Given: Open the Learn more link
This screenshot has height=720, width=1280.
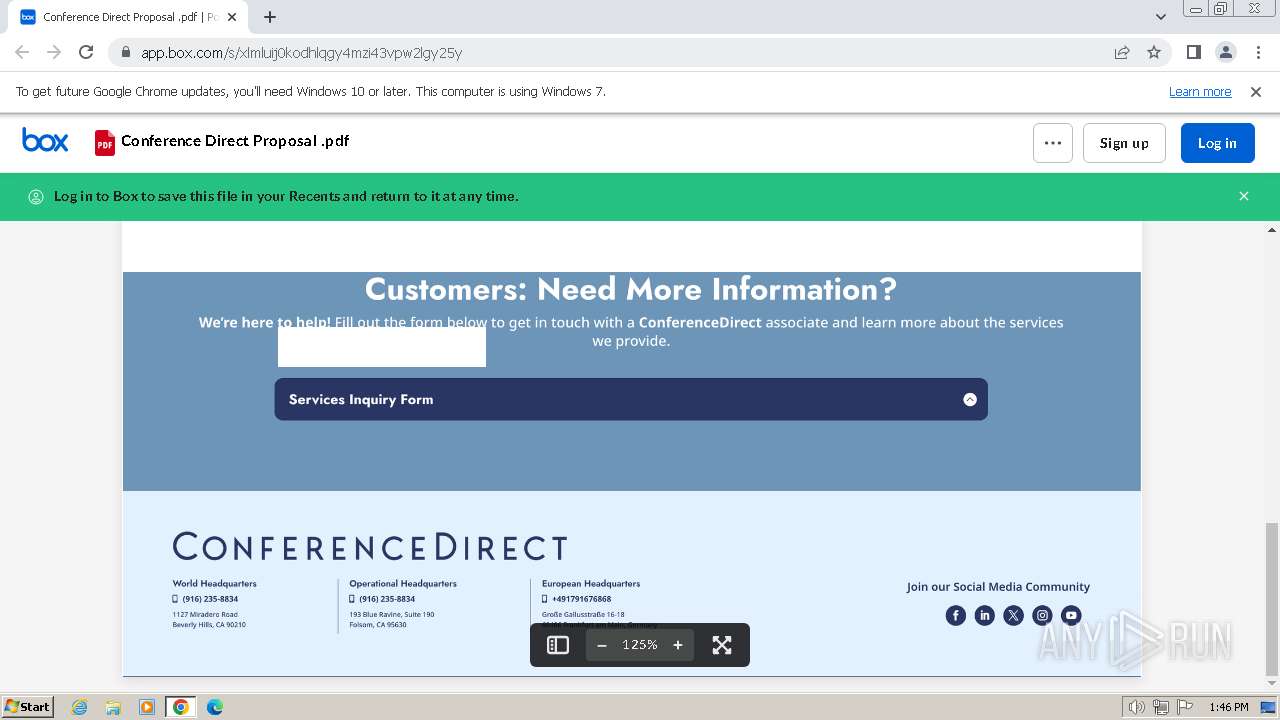Looking at the screenshot, I should click(x=1200, y=91).
